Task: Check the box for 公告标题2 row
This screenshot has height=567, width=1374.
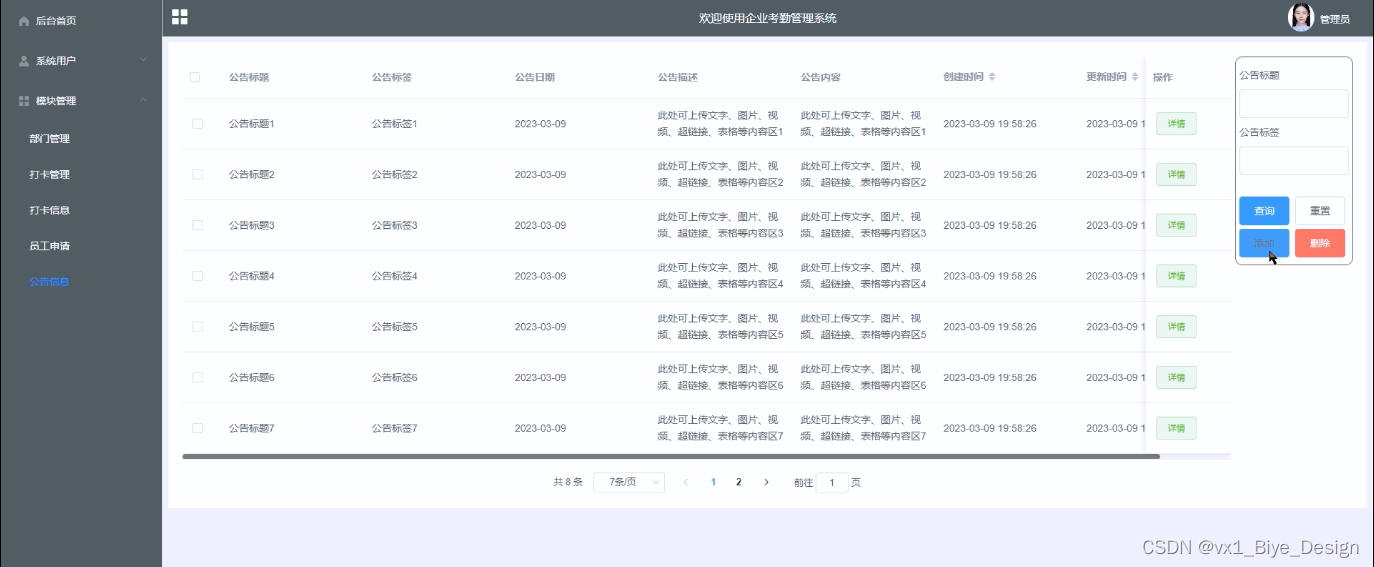Action: click(x=197, y=174)
